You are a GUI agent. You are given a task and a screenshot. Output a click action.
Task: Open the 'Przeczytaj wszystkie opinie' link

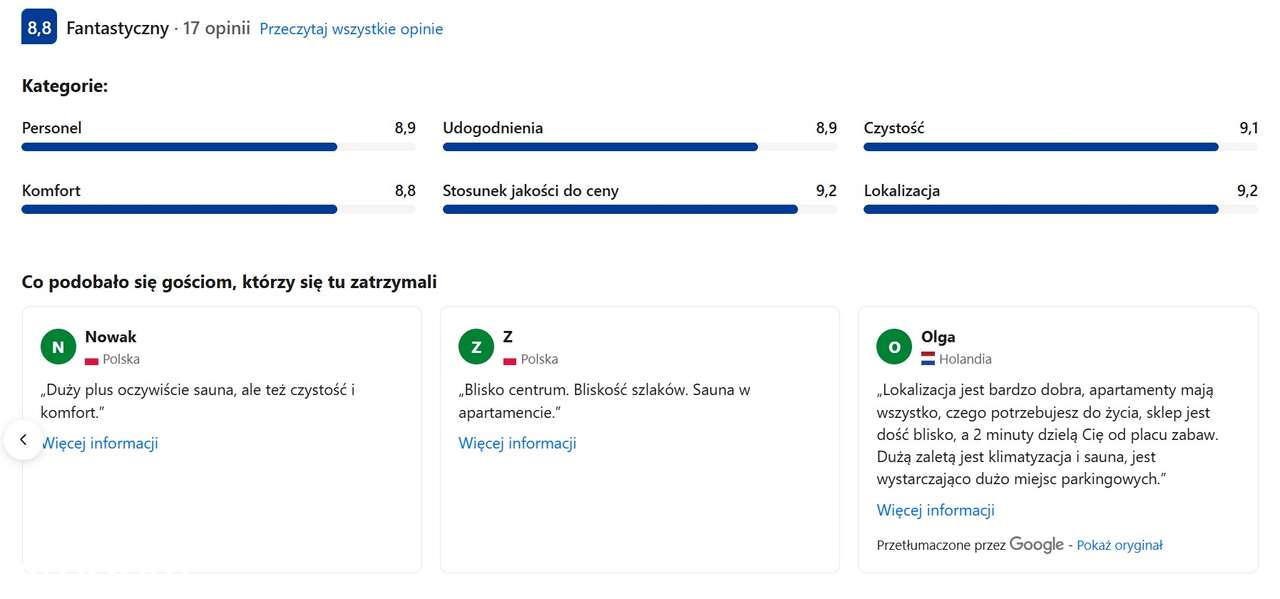[x=351, y=29]
